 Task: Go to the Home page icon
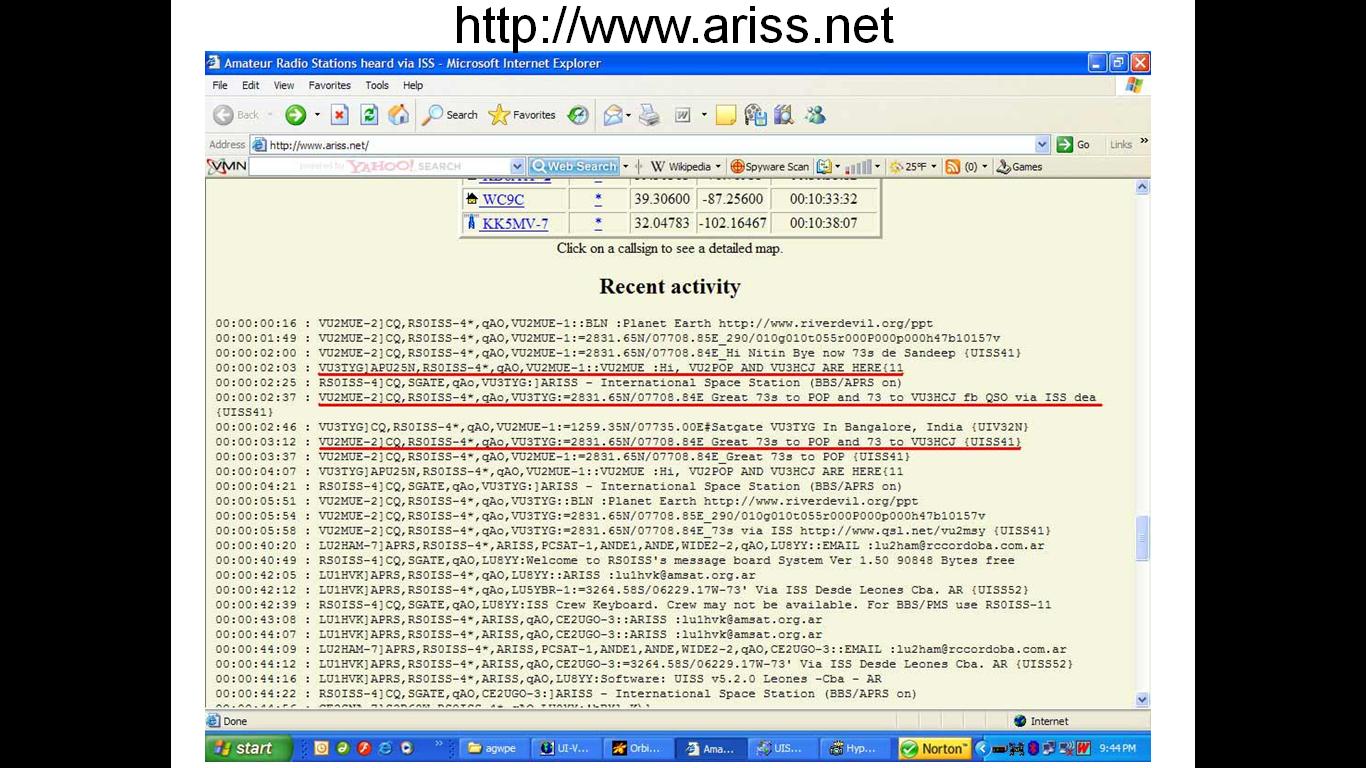398,115
